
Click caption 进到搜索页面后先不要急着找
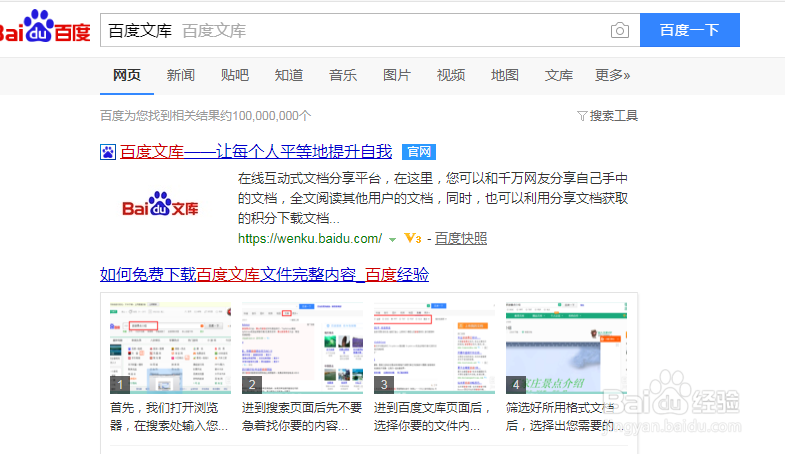(x=302, y=416)
